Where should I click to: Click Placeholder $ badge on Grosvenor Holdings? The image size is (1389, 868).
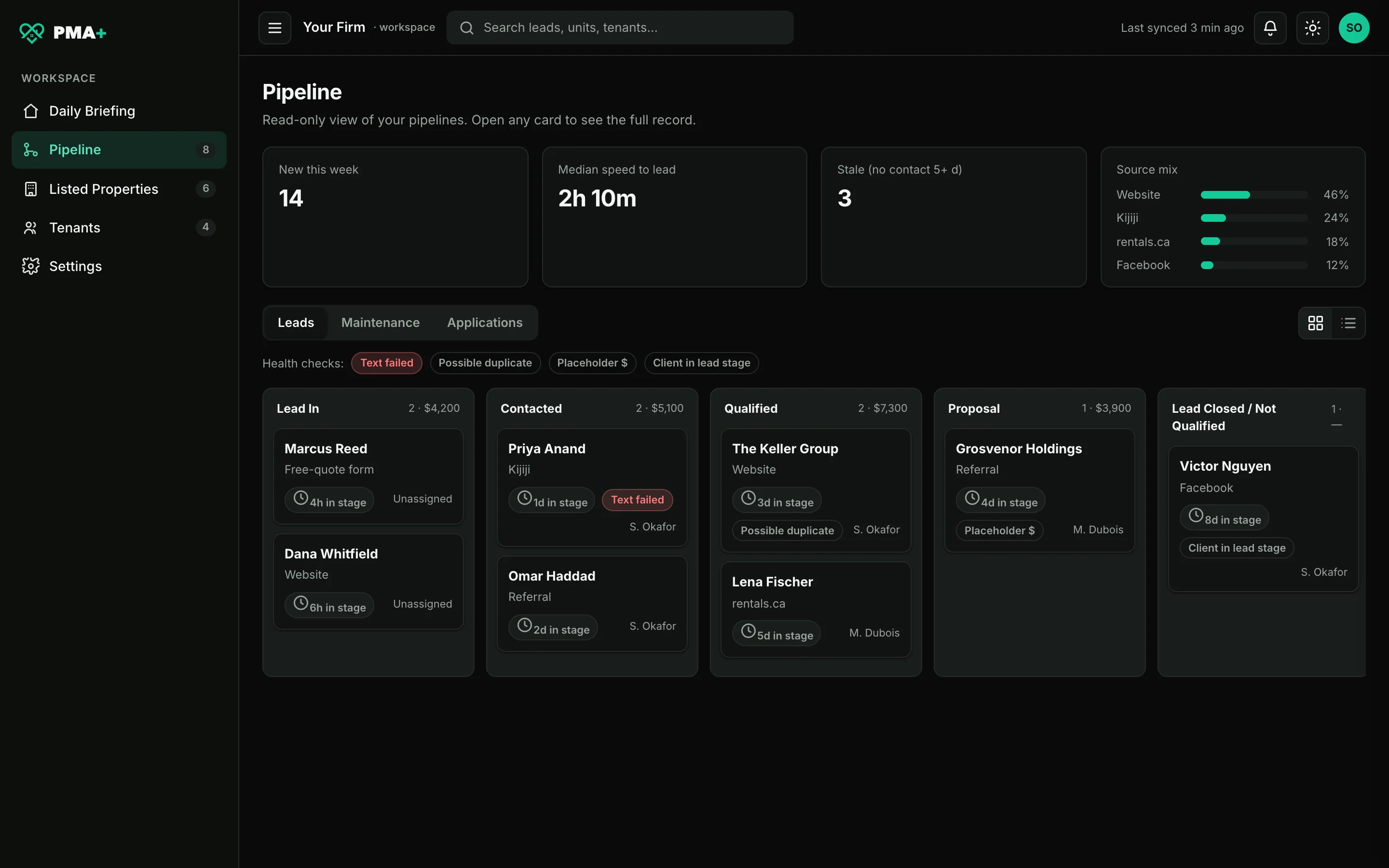[x=999, y=530]
